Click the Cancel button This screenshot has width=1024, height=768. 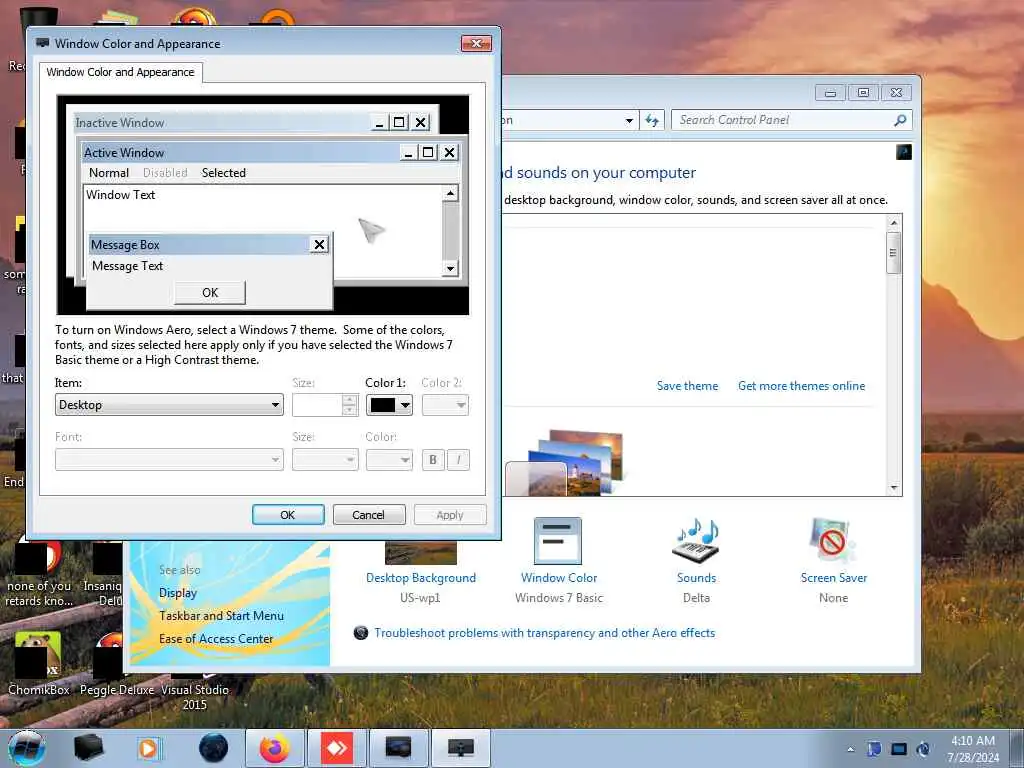tap(369, 515)
